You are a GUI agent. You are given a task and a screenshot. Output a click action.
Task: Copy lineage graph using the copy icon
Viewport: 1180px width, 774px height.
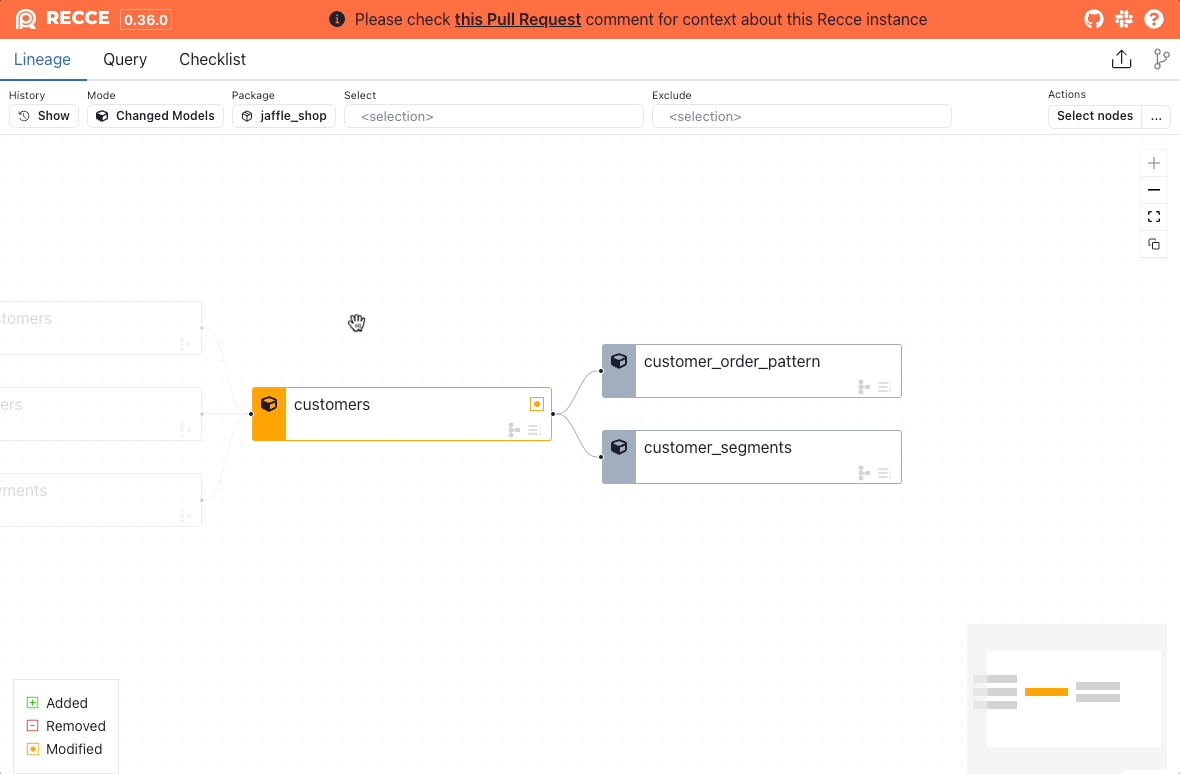1154,244
